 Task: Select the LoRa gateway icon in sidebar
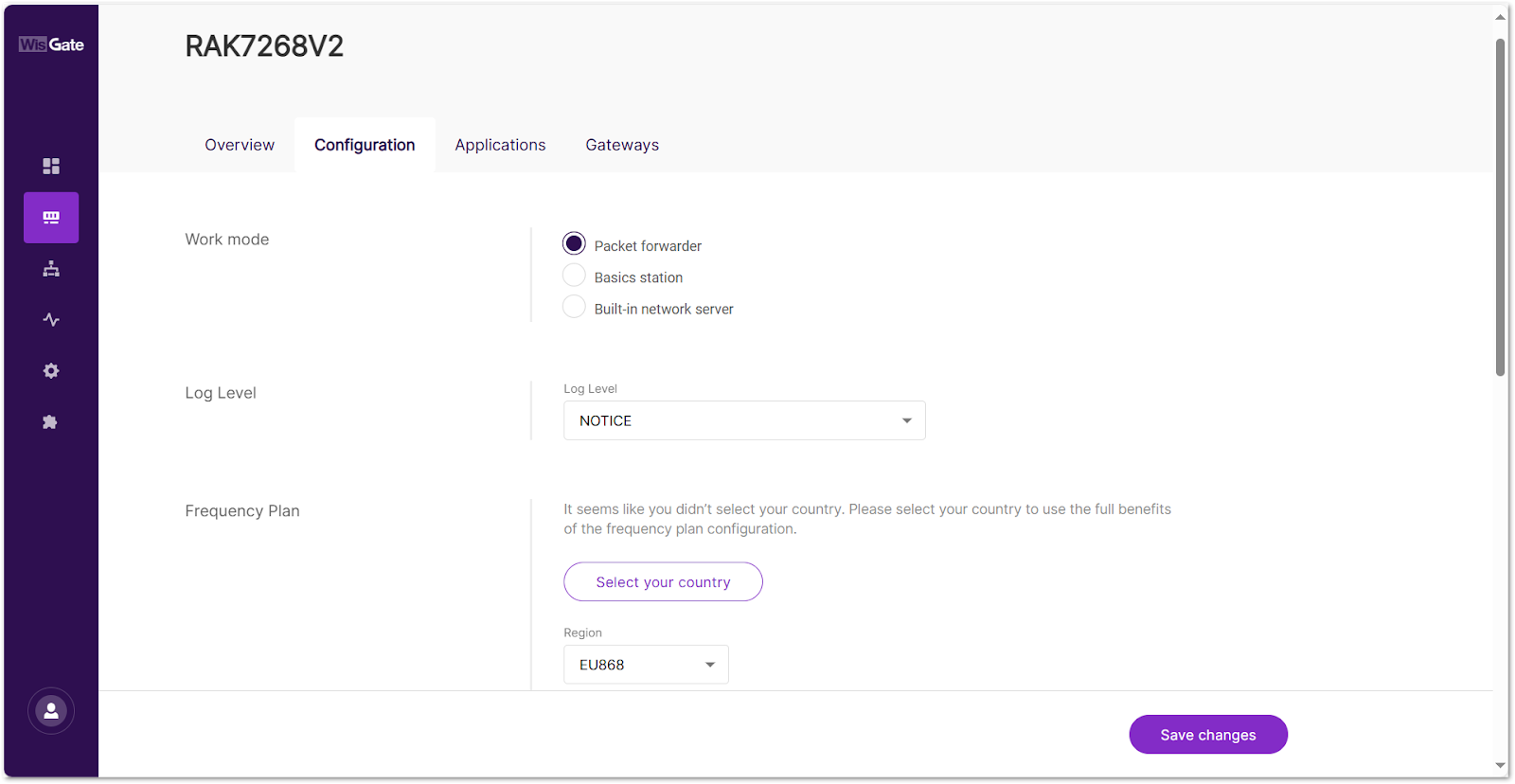(x=51, y=218)
